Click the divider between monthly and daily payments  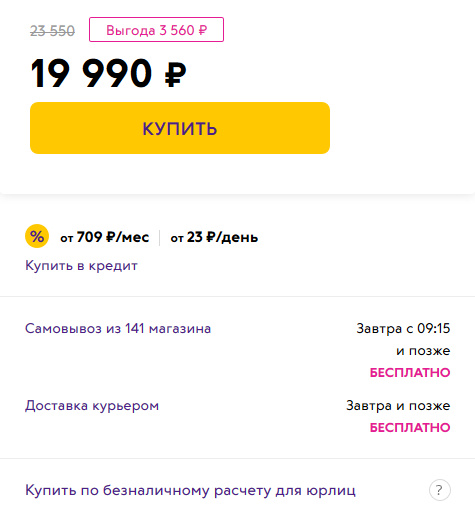click(160, 238)
